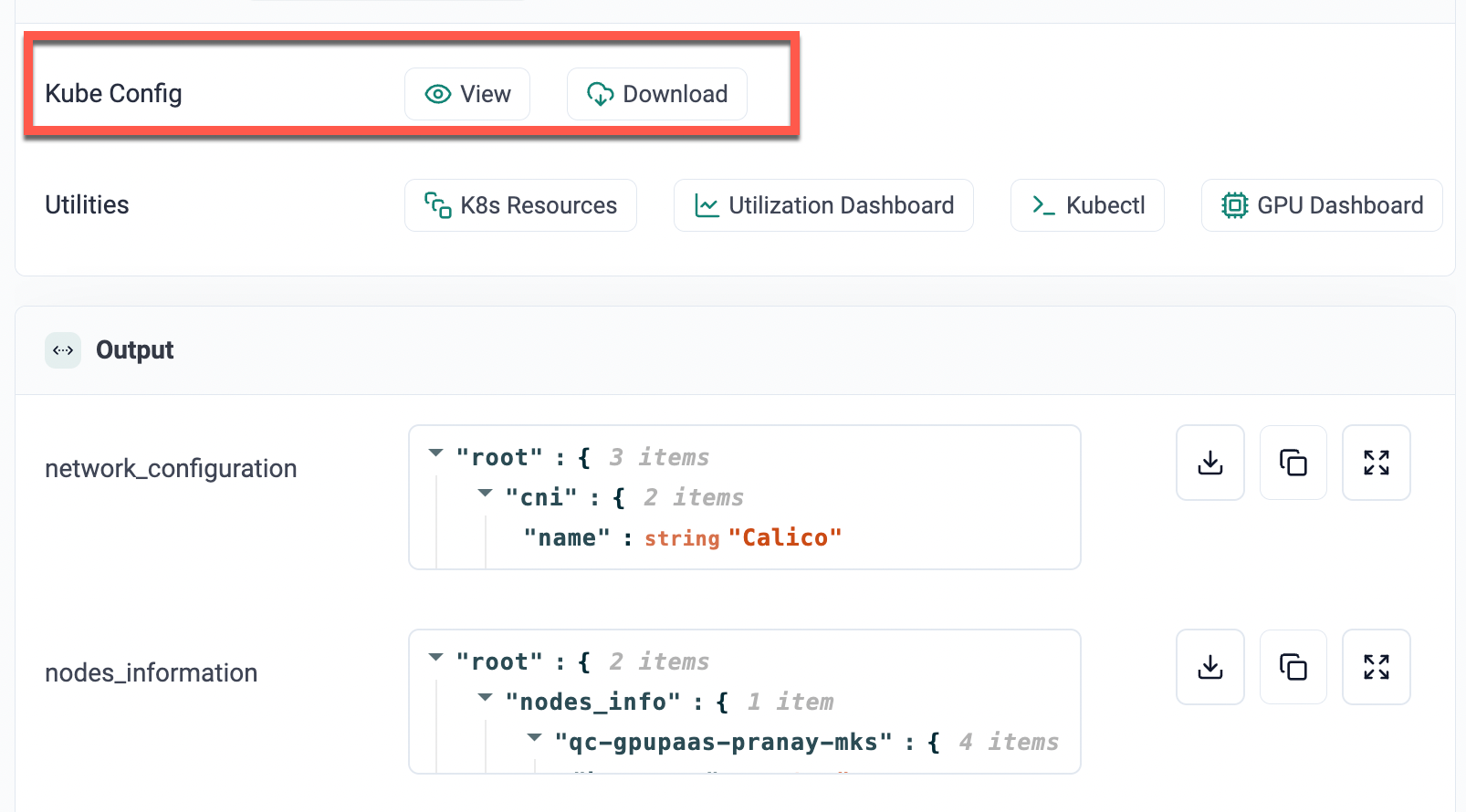View the Kube Config
This screenshot has width=1466, height=812.
[x=467, y=94]
